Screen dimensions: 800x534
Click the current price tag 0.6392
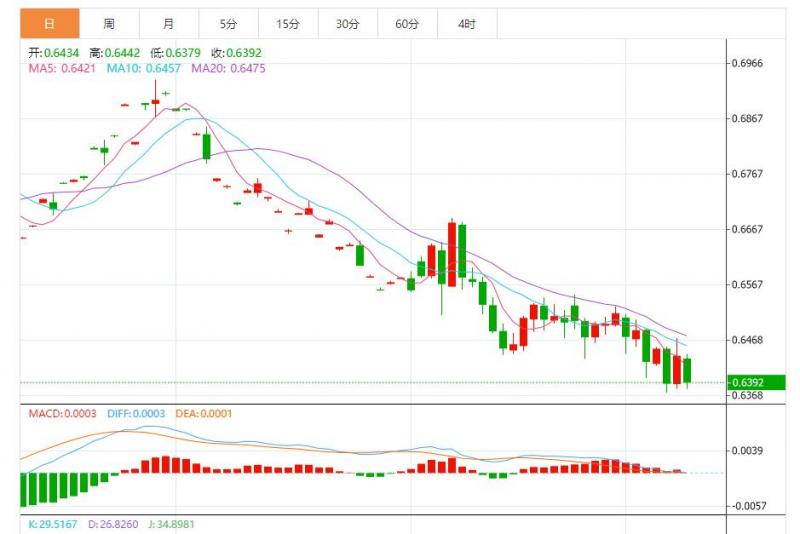(756, 383)
